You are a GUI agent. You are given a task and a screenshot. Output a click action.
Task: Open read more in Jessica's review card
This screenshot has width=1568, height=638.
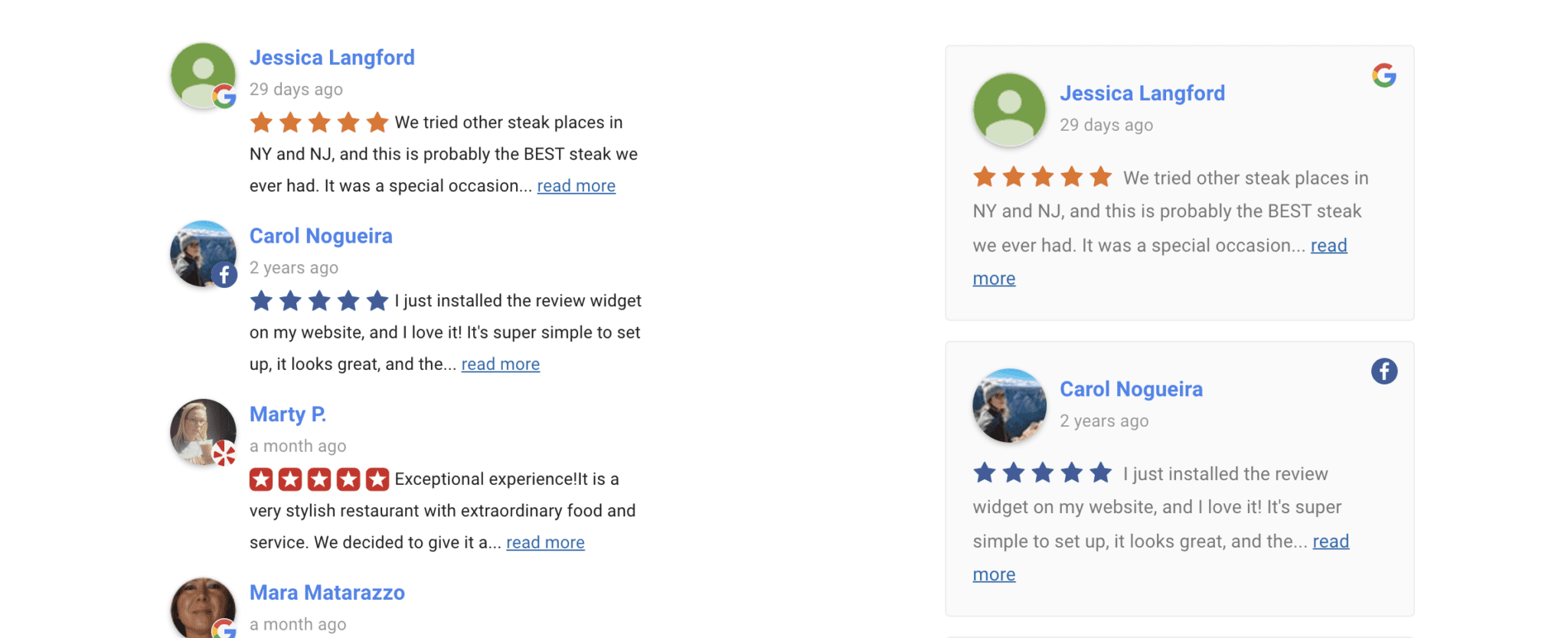pyautogui.click(x=1328, y=246)
